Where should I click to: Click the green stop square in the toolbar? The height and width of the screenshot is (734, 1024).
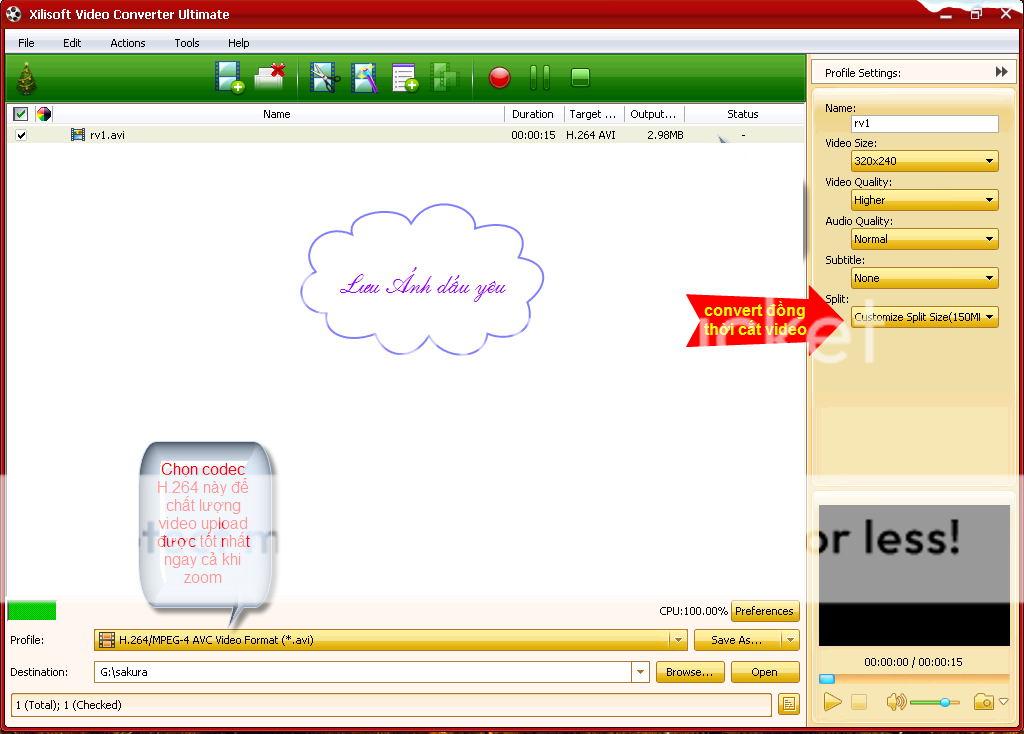(580, 78)
